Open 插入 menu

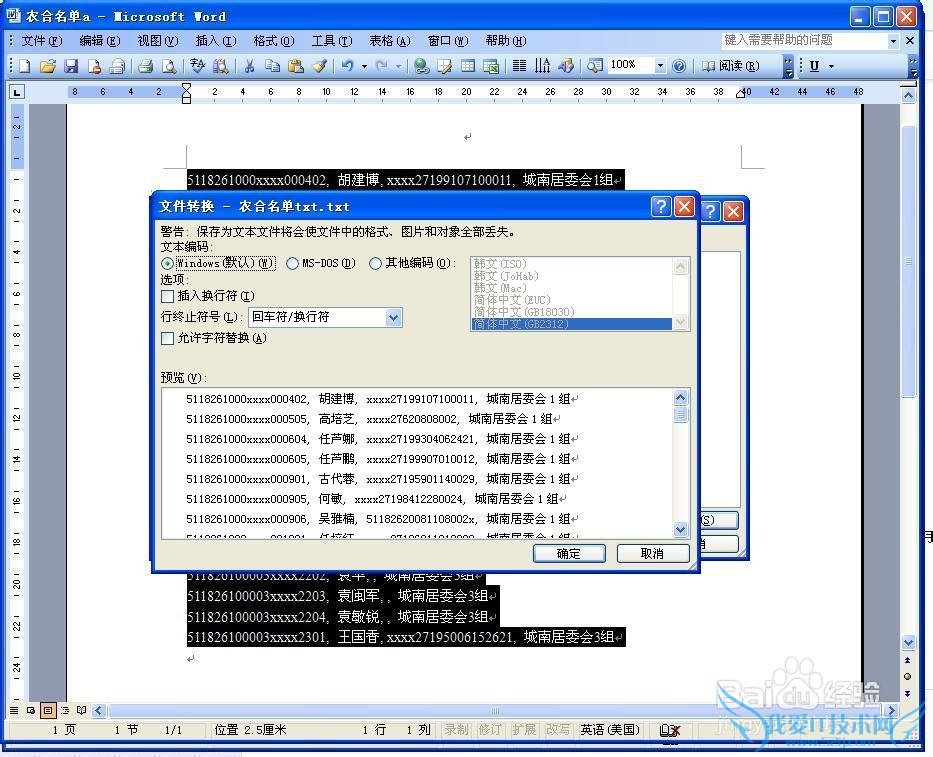(x=216, y=40)
